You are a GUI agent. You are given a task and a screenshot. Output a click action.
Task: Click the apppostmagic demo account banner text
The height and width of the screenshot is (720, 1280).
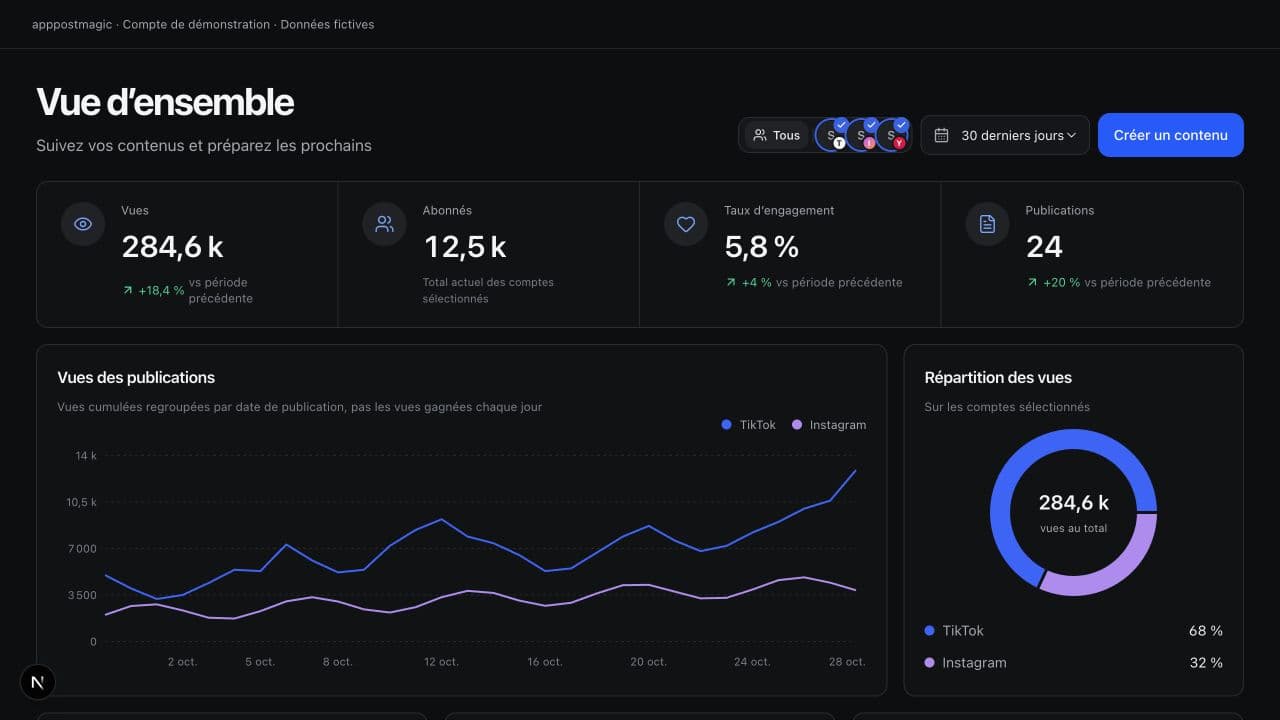point(203,24)
